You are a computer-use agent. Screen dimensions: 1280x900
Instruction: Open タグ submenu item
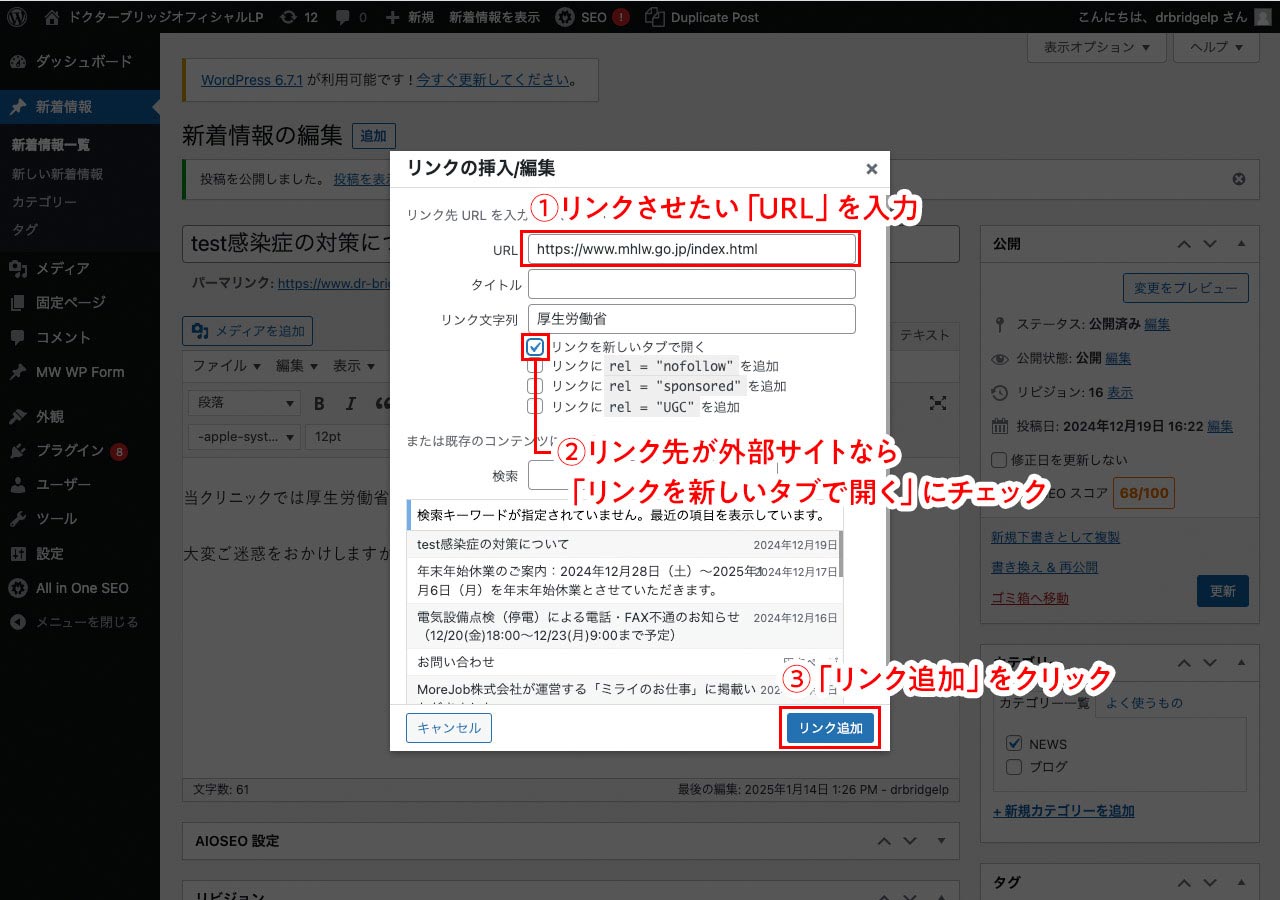pos(24,230)
